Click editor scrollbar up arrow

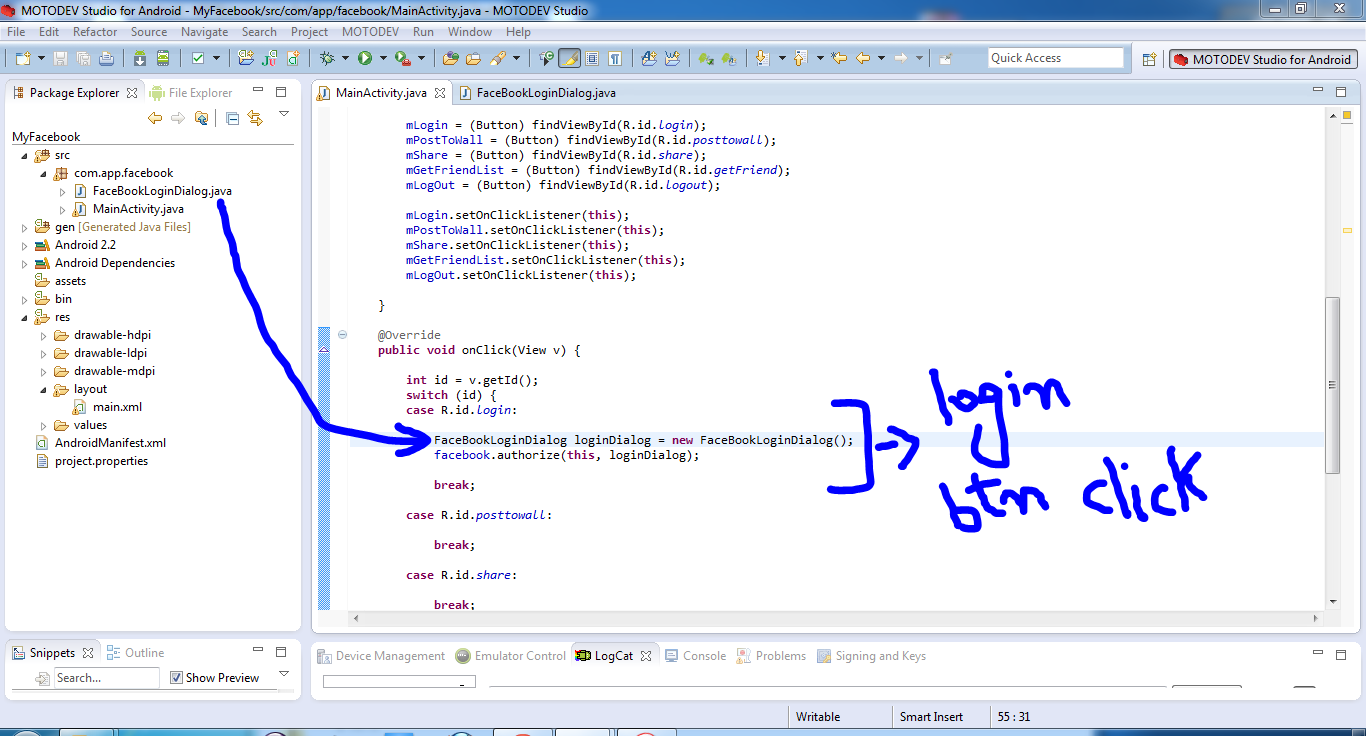(1332, 116)
